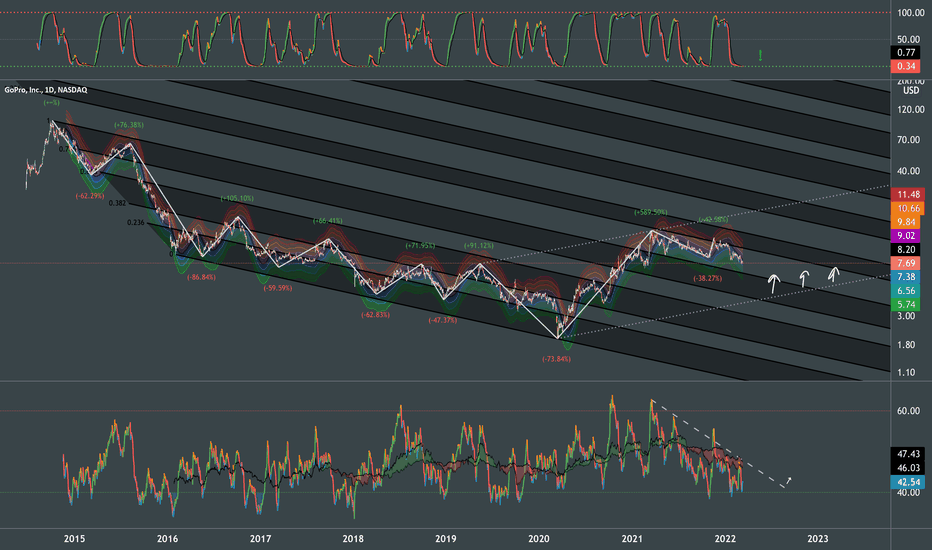Click the 2017 year label on time axis
This screenshot has height=550, width=932.
pyautogui.click(x=260, y=539)
